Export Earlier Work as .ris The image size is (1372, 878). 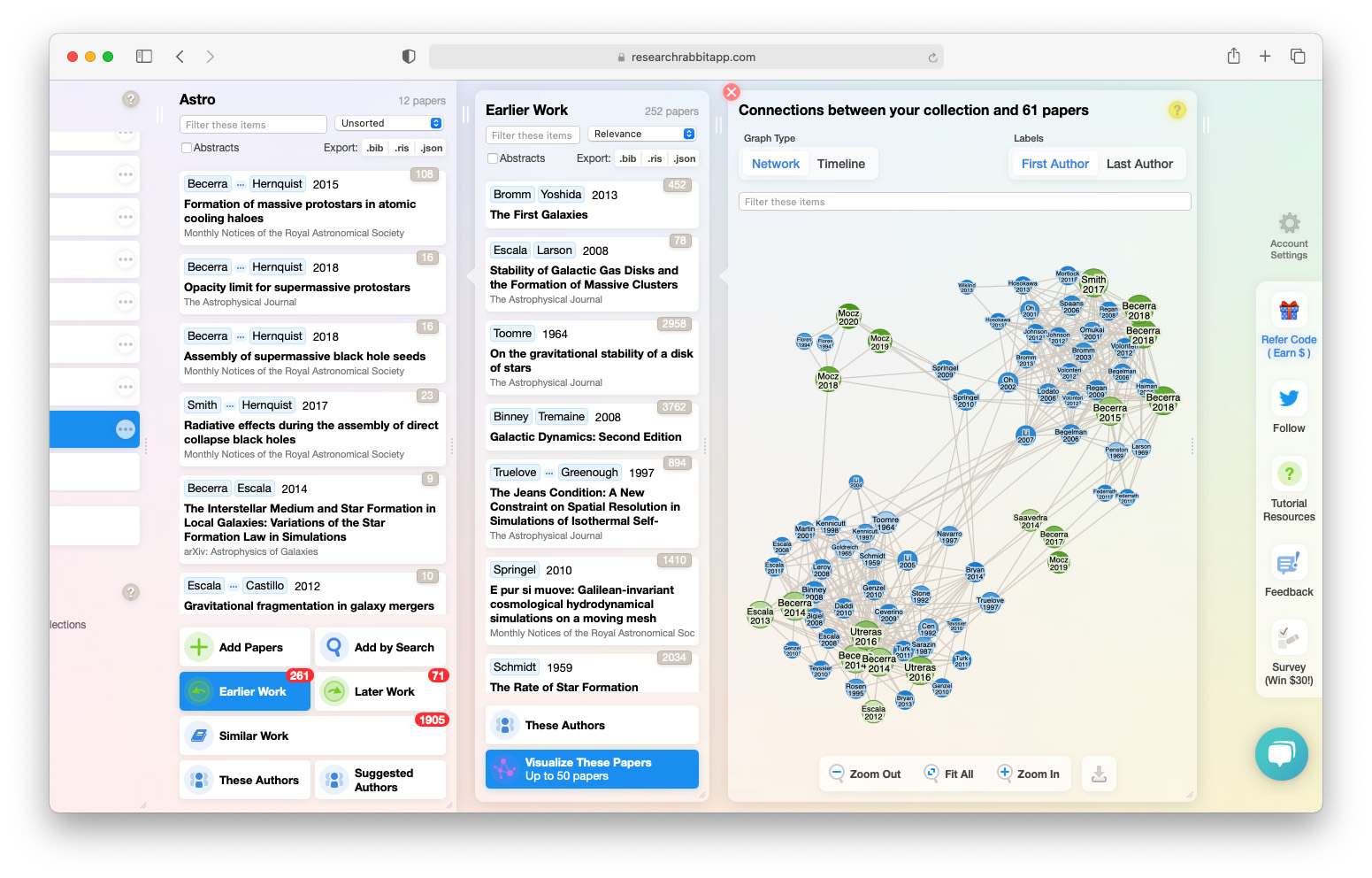655,158
